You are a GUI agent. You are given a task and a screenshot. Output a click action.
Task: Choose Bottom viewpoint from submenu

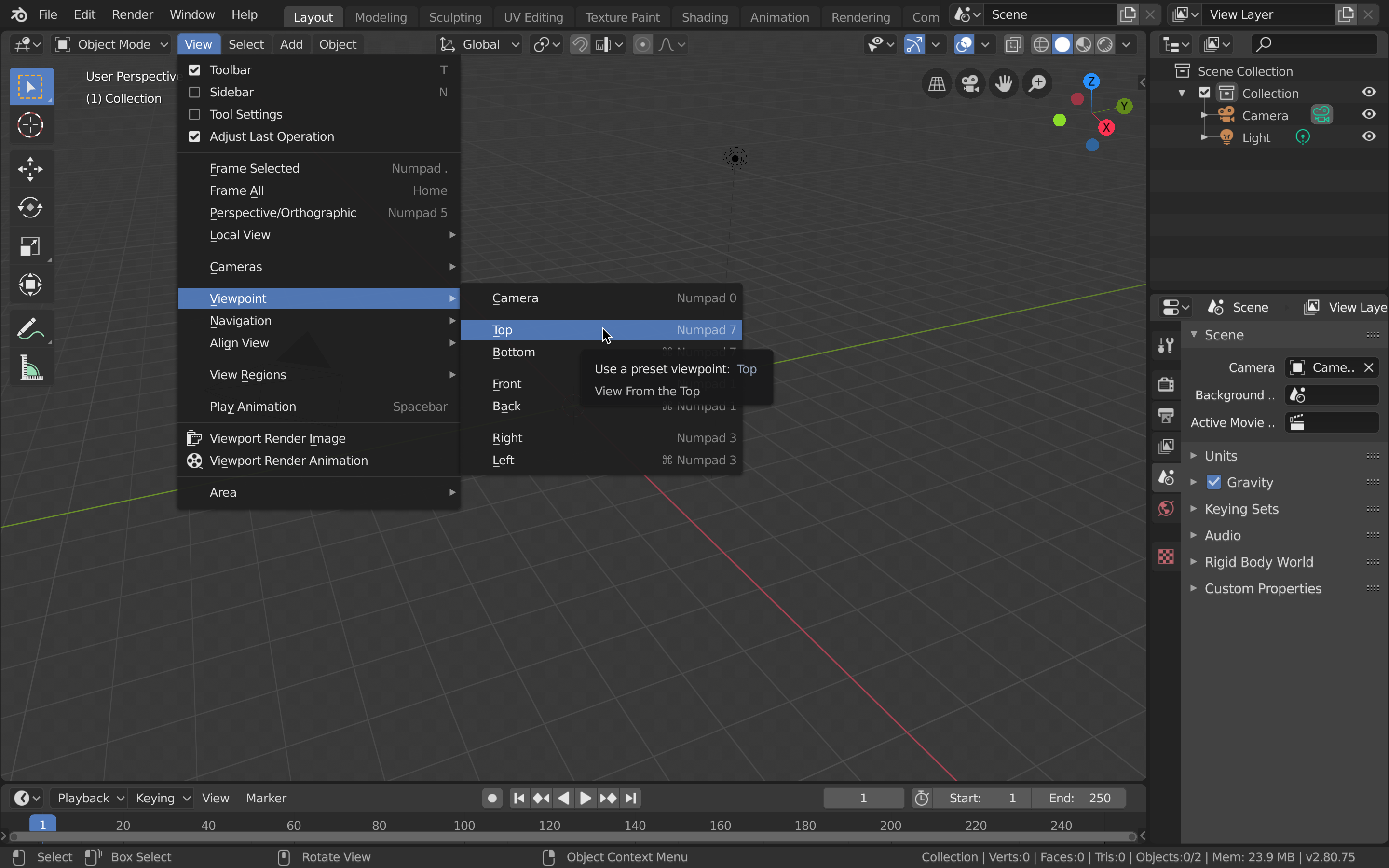601,353
